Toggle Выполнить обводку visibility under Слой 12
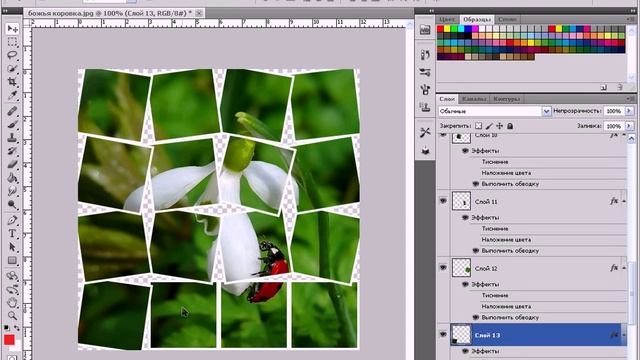This screenshot has width=640, height=360. coord(476,317)
